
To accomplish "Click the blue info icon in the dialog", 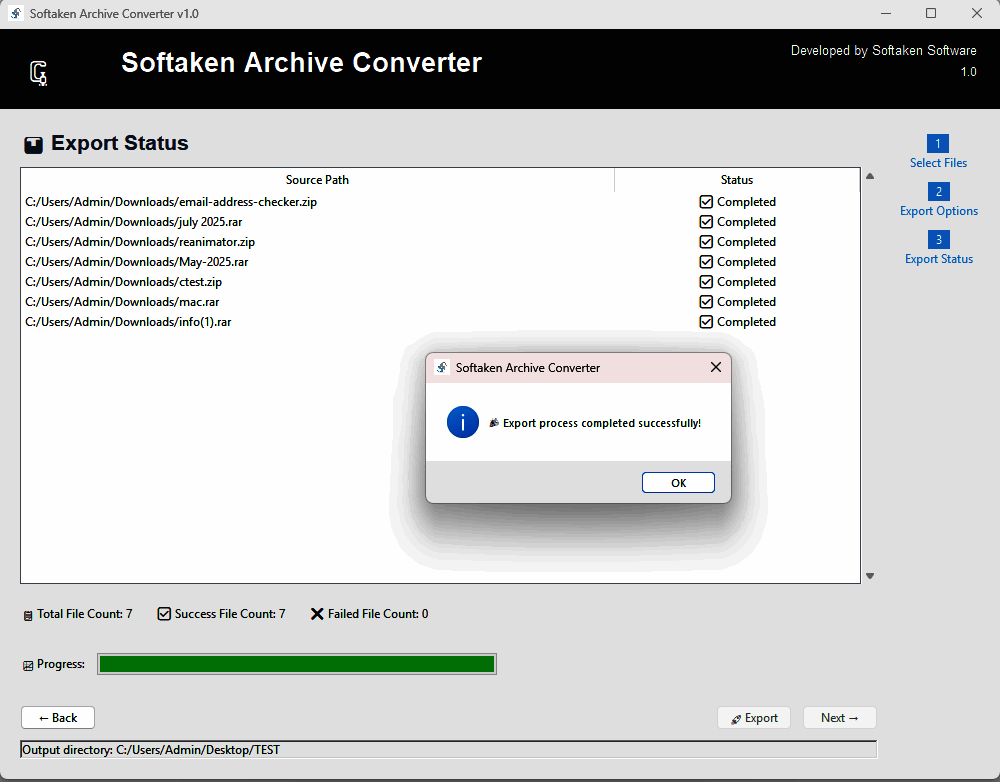I will tap(462, 421).
